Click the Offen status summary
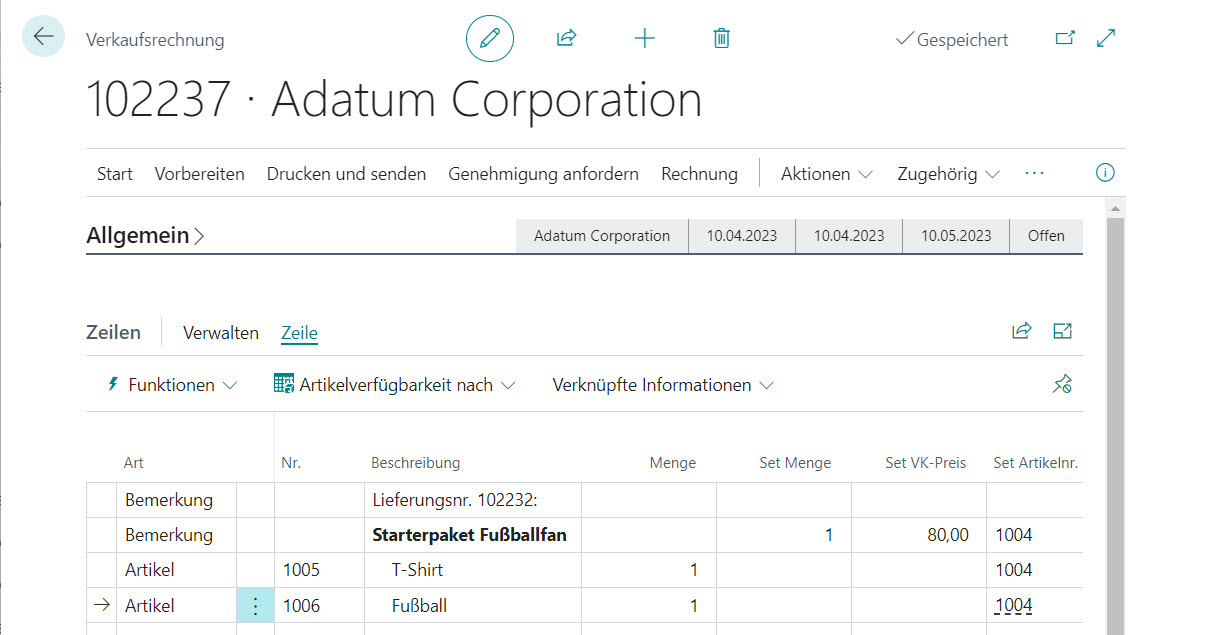 1046,236
